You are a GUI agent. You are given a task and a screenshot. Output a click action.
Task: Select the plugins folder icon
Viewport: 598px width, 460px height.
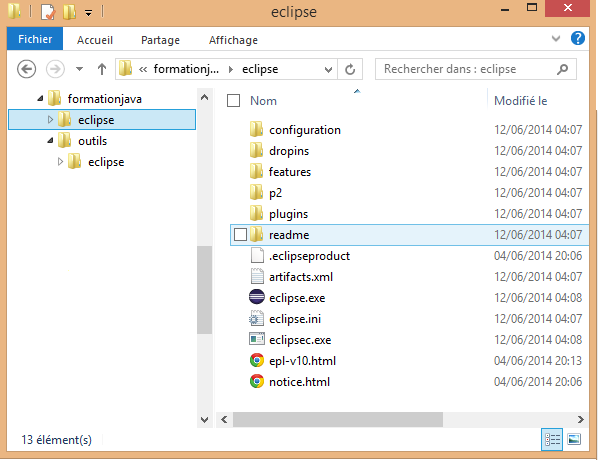(256, 213)
